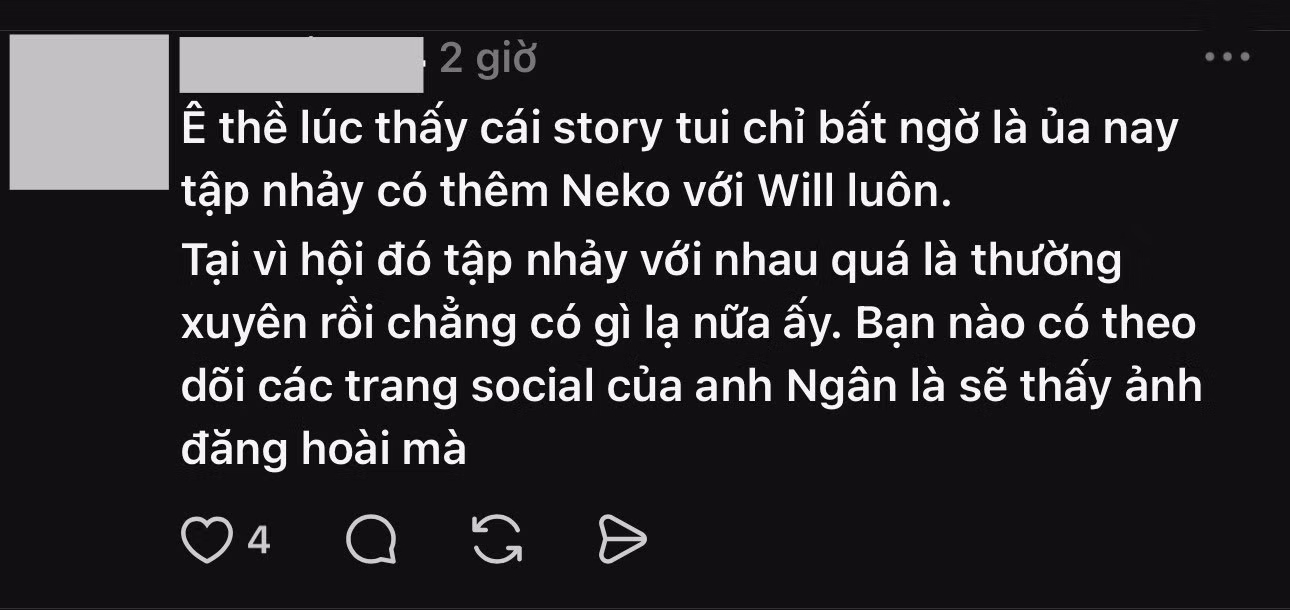View likes by clicking the count 4
The width and height of the screenshot is (1290, 610).
(259, 541)
